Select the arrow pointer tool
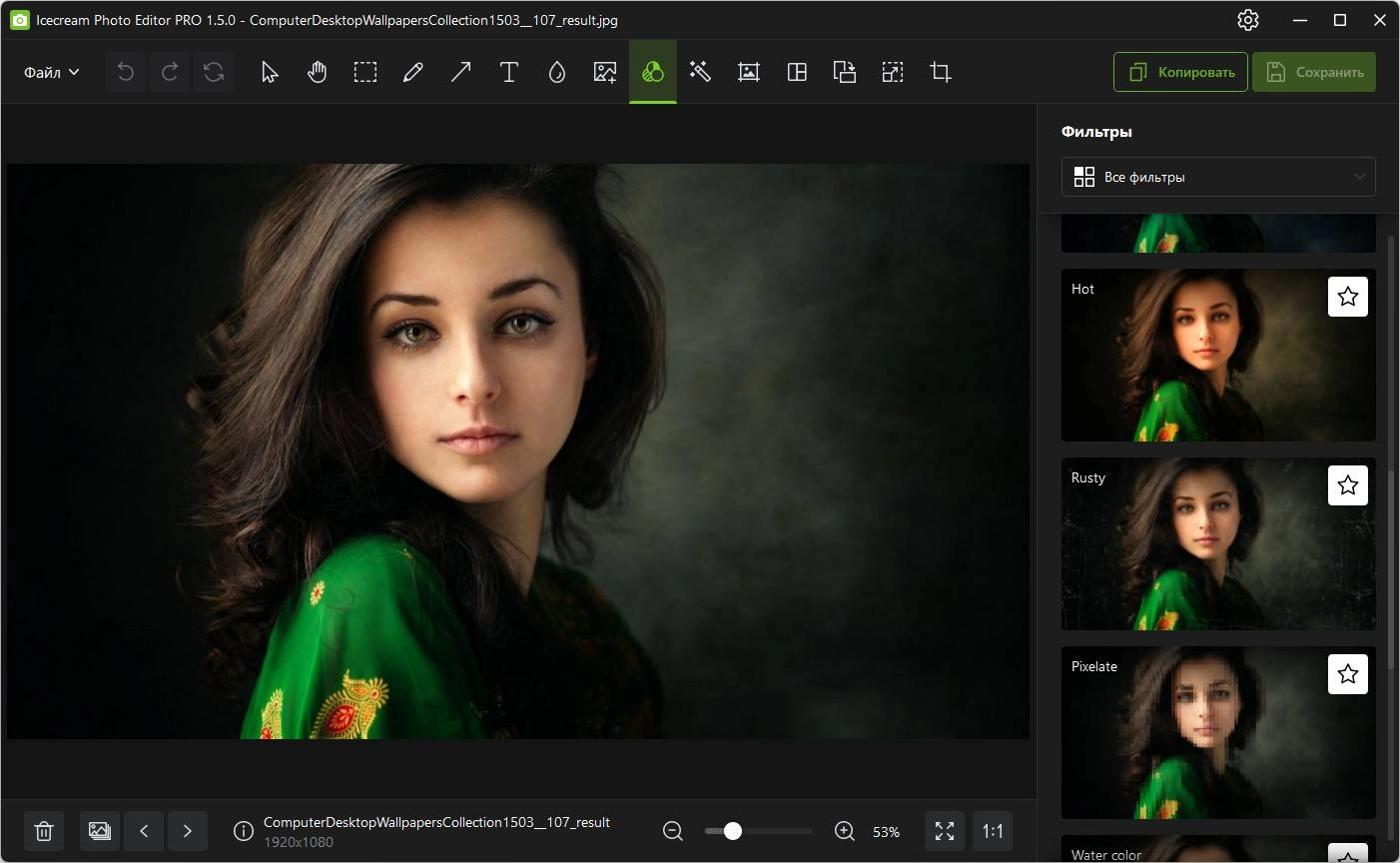This screenshot has width=1400, height=863. (x=270, y=72)
